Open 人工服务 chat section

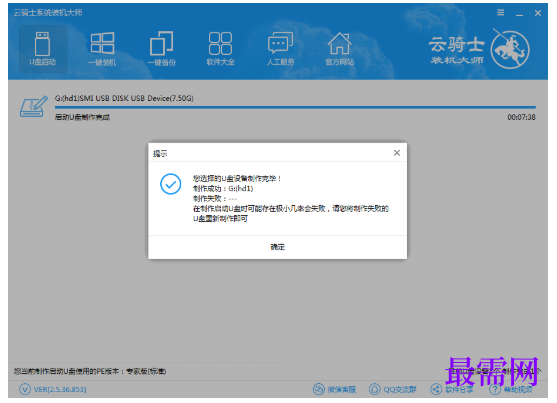pyautogui.click(x=280, y=49)
